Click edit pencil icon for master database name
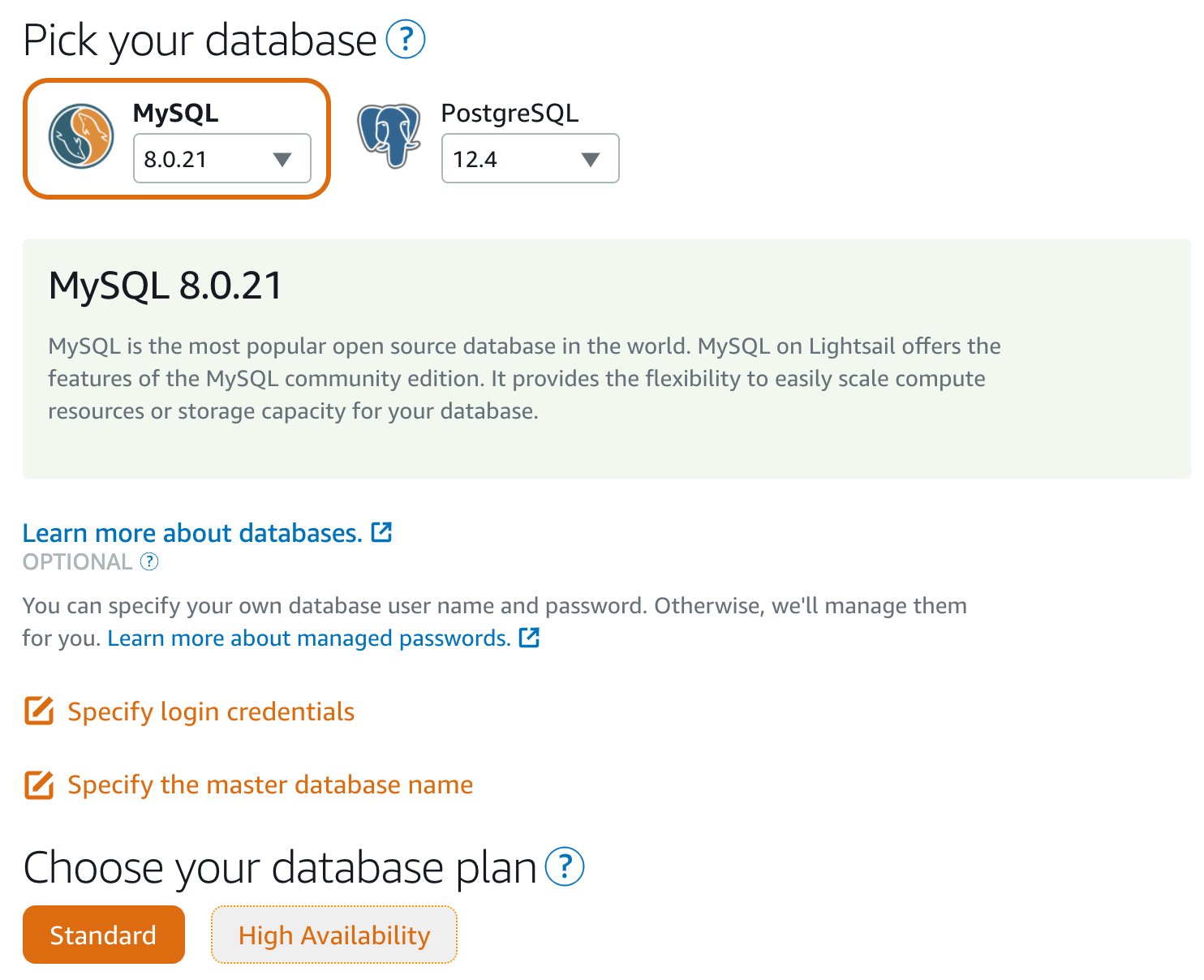Screen dimensions: 1204x980 click(39, 784)
